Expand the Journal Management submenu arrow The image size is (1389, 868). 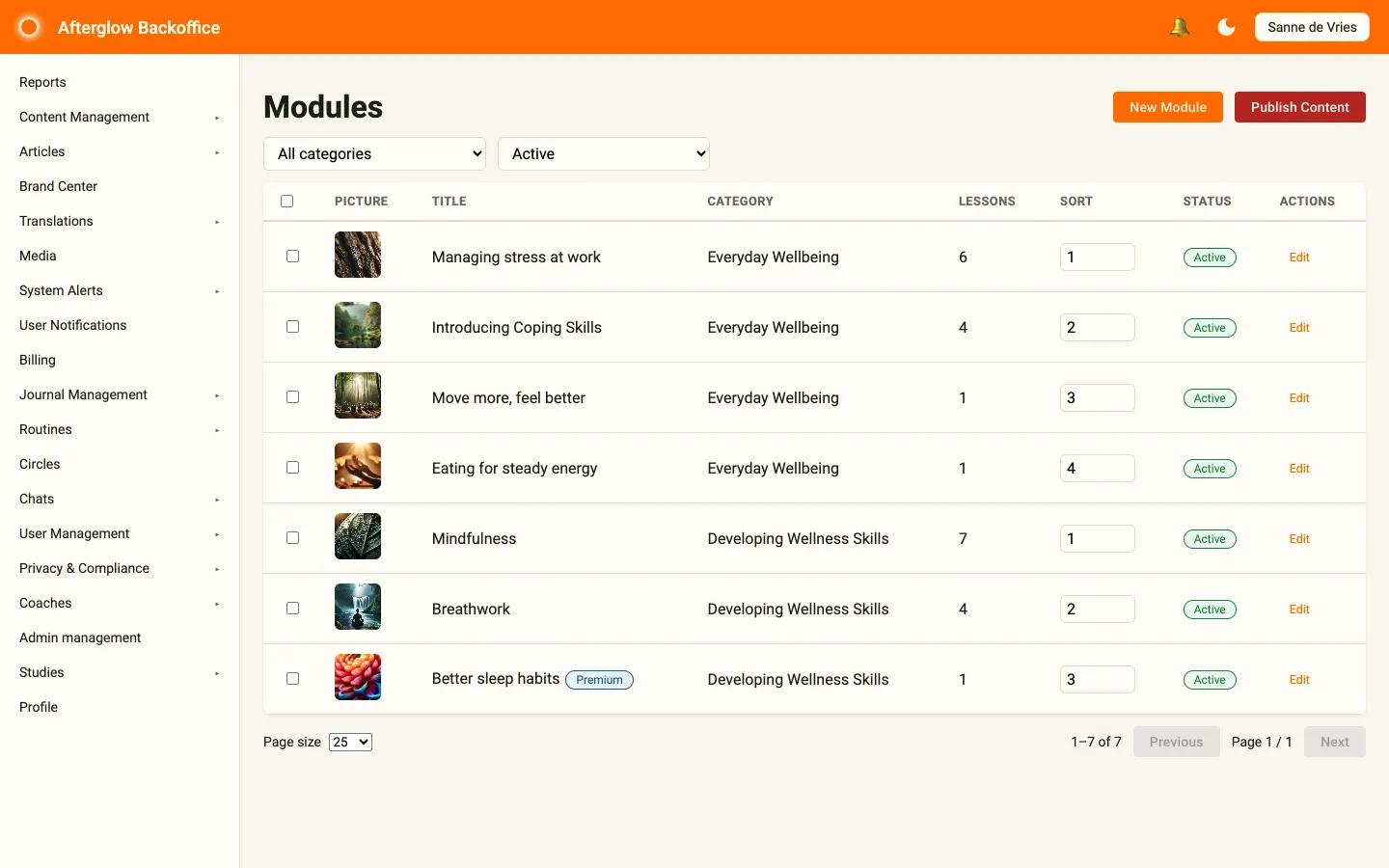click(217, 395)
